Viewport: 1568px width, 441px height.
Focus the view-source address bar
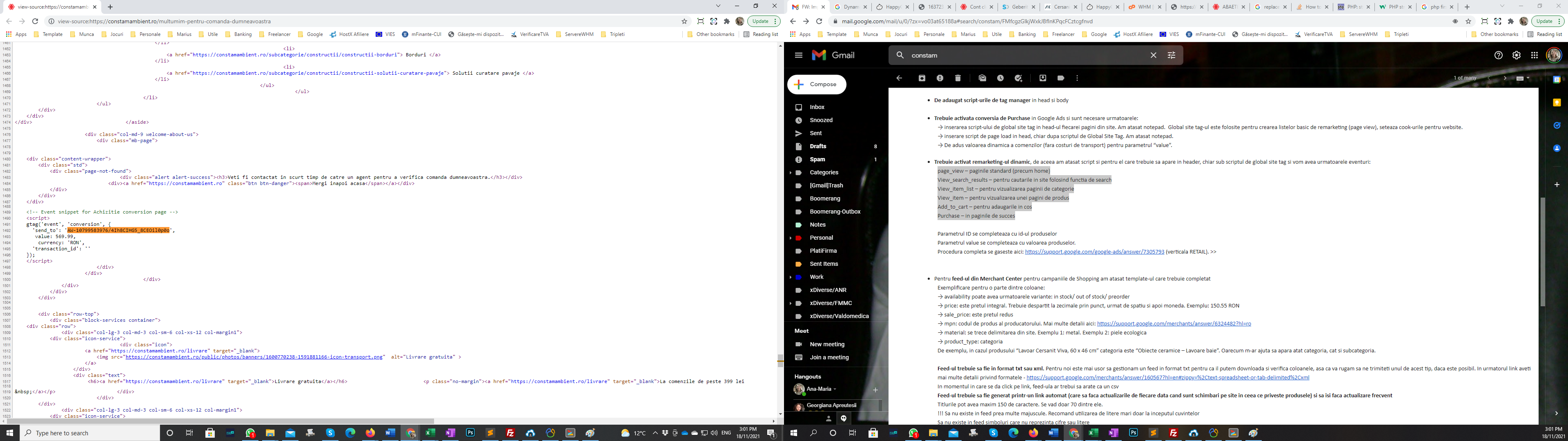[x=365, y=21]
